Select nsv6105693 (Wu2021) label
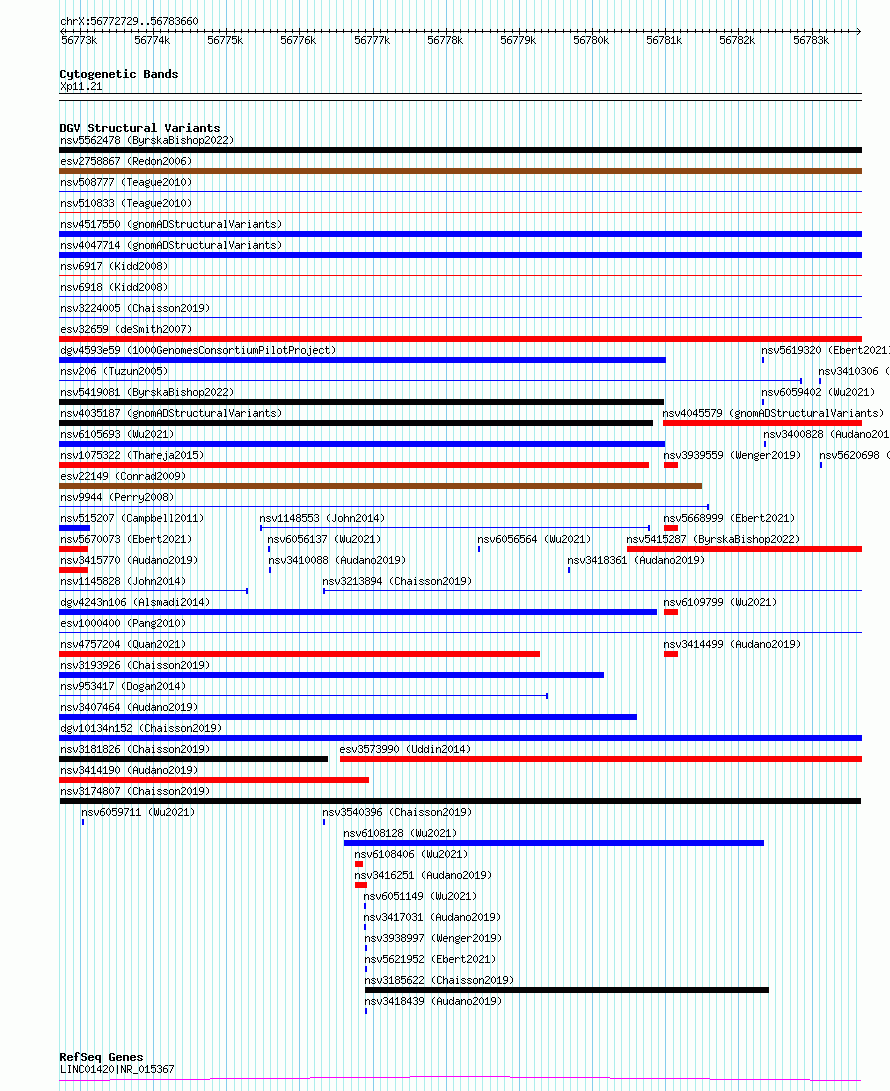 117,434
